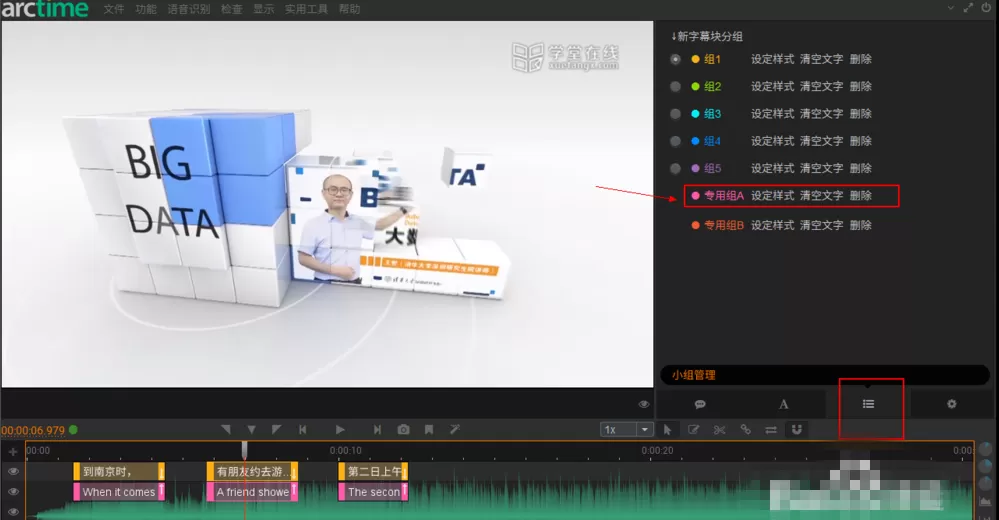
Task: Click 删除 for 组1
Action: coord(860,59)
